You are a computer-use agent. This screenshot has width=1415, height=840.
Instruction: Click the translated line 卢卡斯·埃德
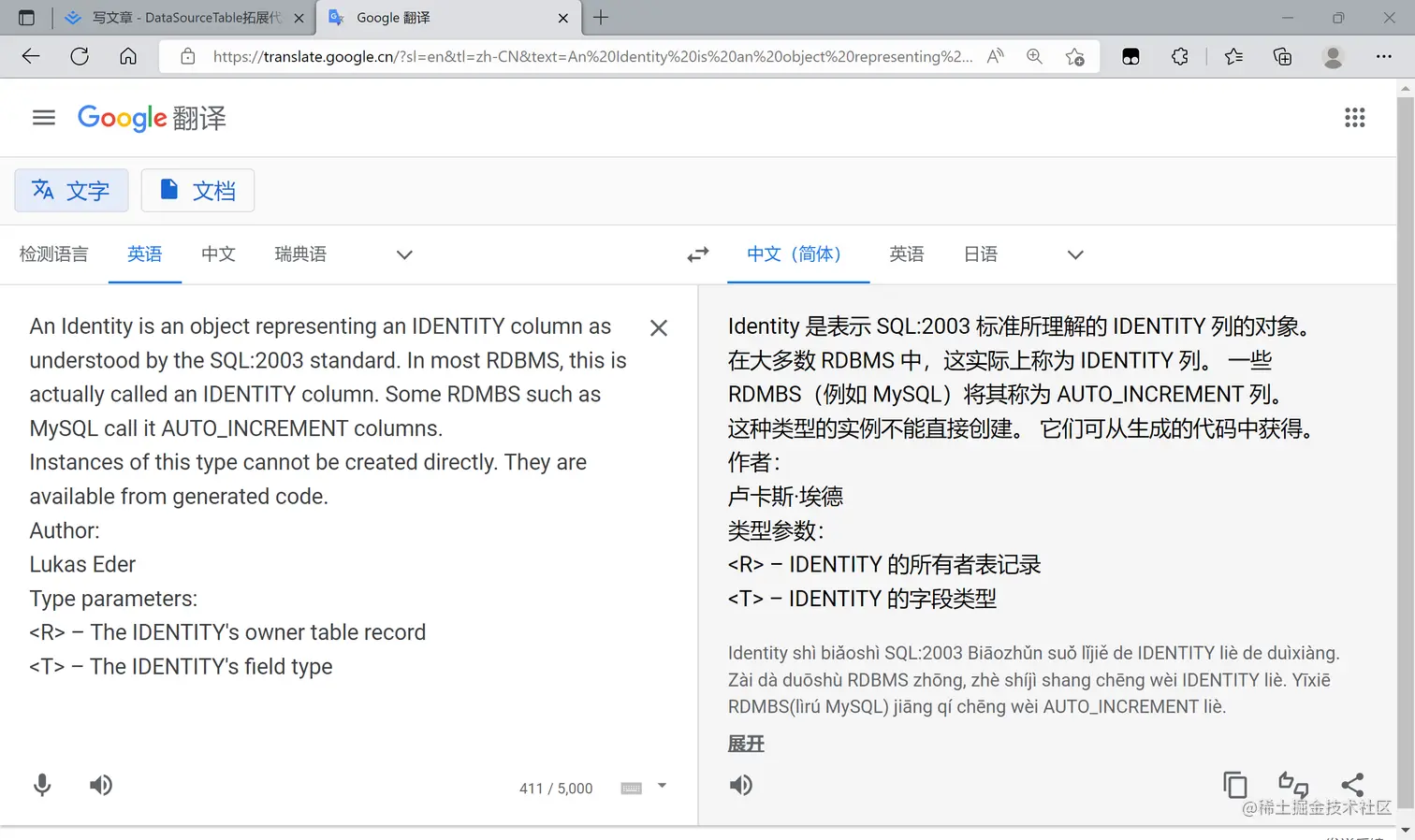coord(785,496)
